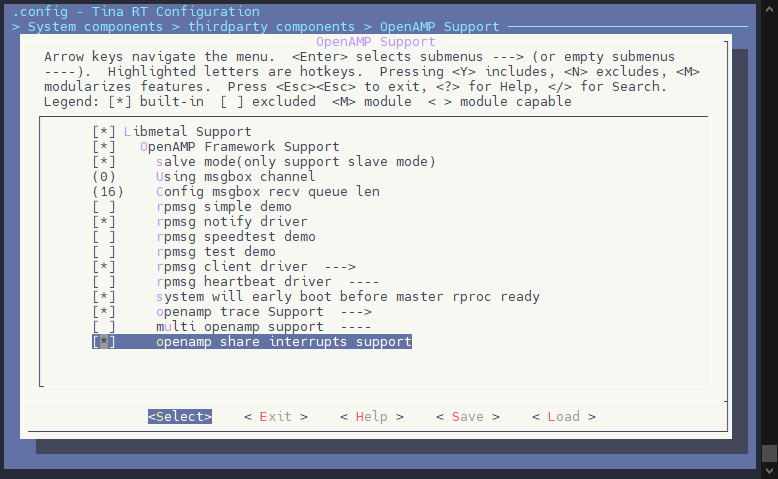Click OpenAMP Support breadcrumb
Viewport: 778px width, 479px height.
click(440, 27)
